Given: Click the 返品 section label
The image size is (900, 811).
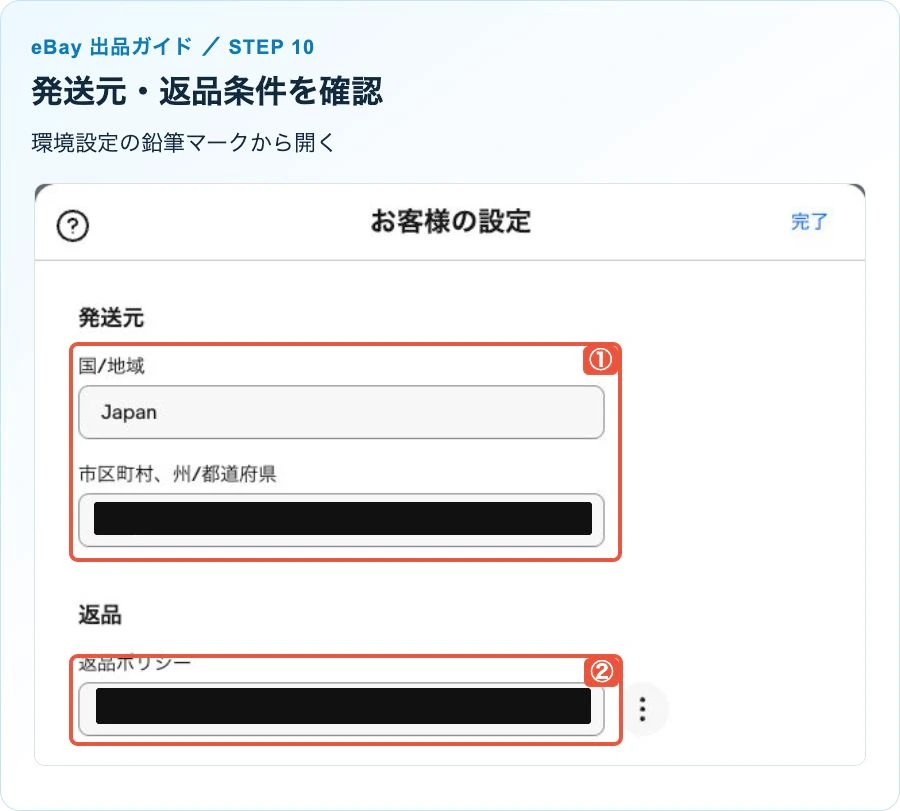Looking at the screenshot, I should [100, 615].
